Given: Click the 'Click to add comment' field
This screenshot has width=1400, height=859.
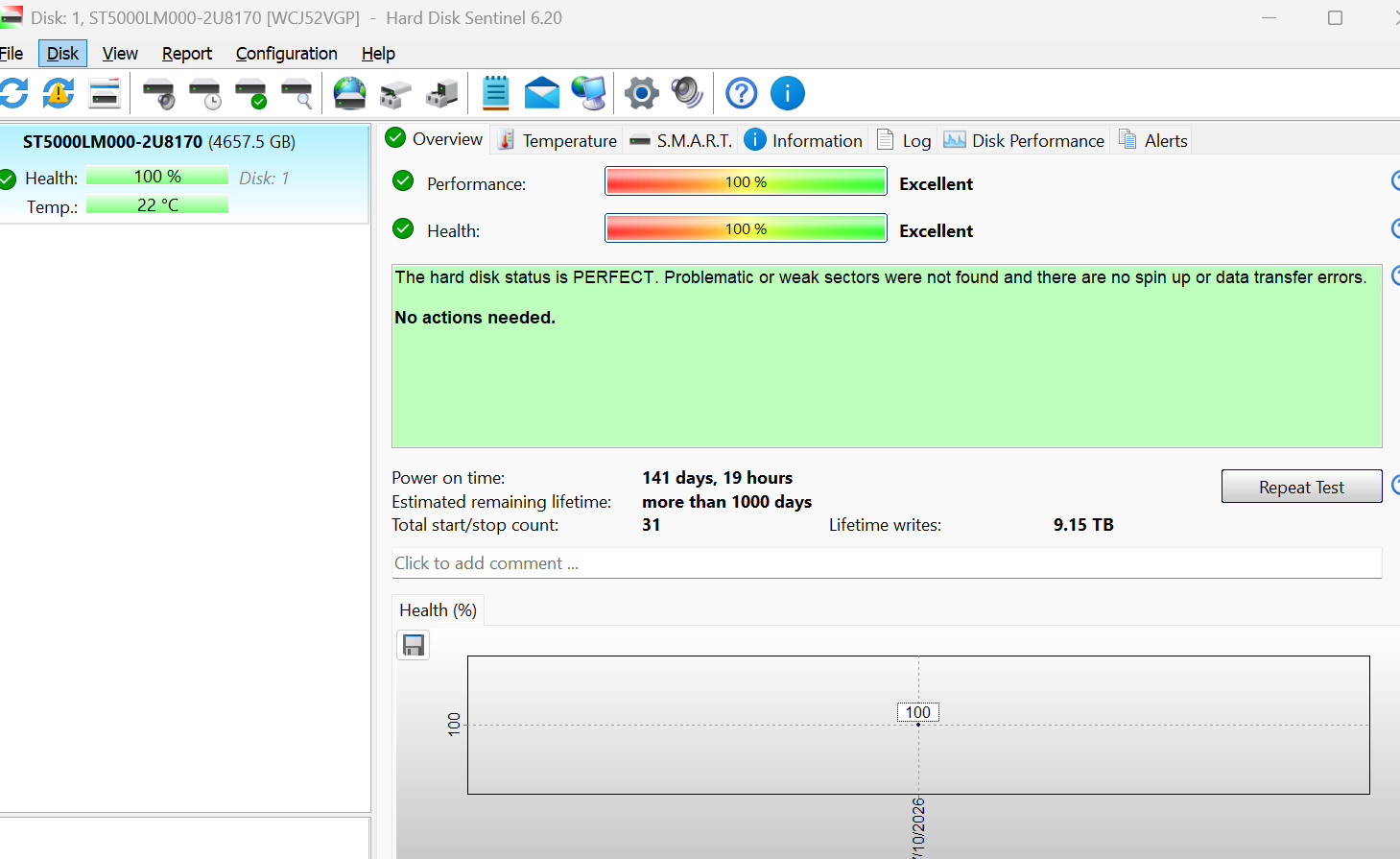Looking at the screenshot, I should [x=887, y=563].
